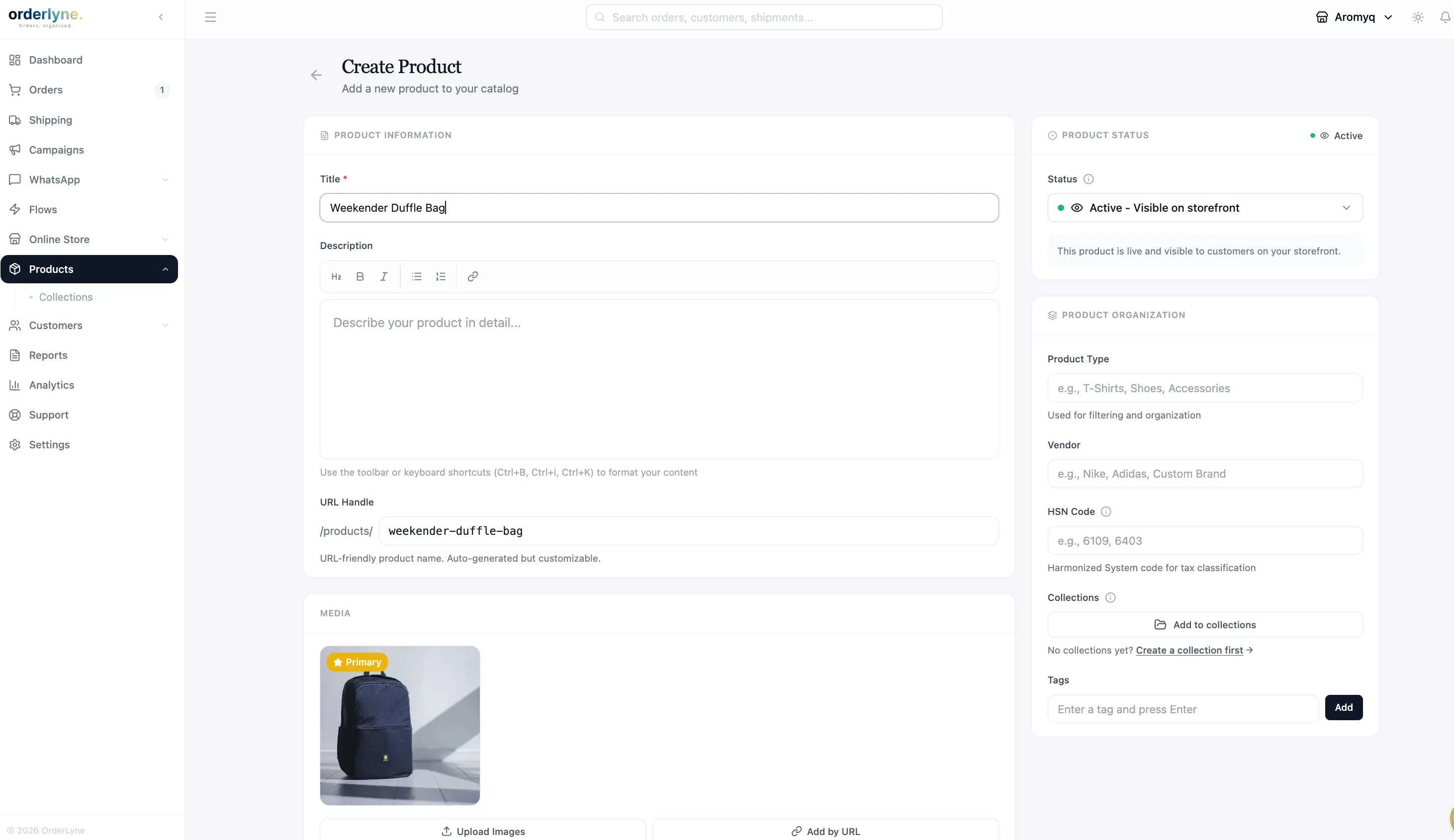
Task: Focus the HSN Code field
Action: pos(1205,541)
